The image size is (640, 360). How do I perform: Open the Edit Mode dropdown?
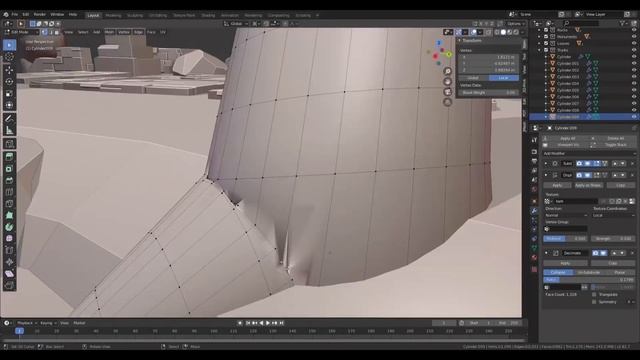click(23, 32)
